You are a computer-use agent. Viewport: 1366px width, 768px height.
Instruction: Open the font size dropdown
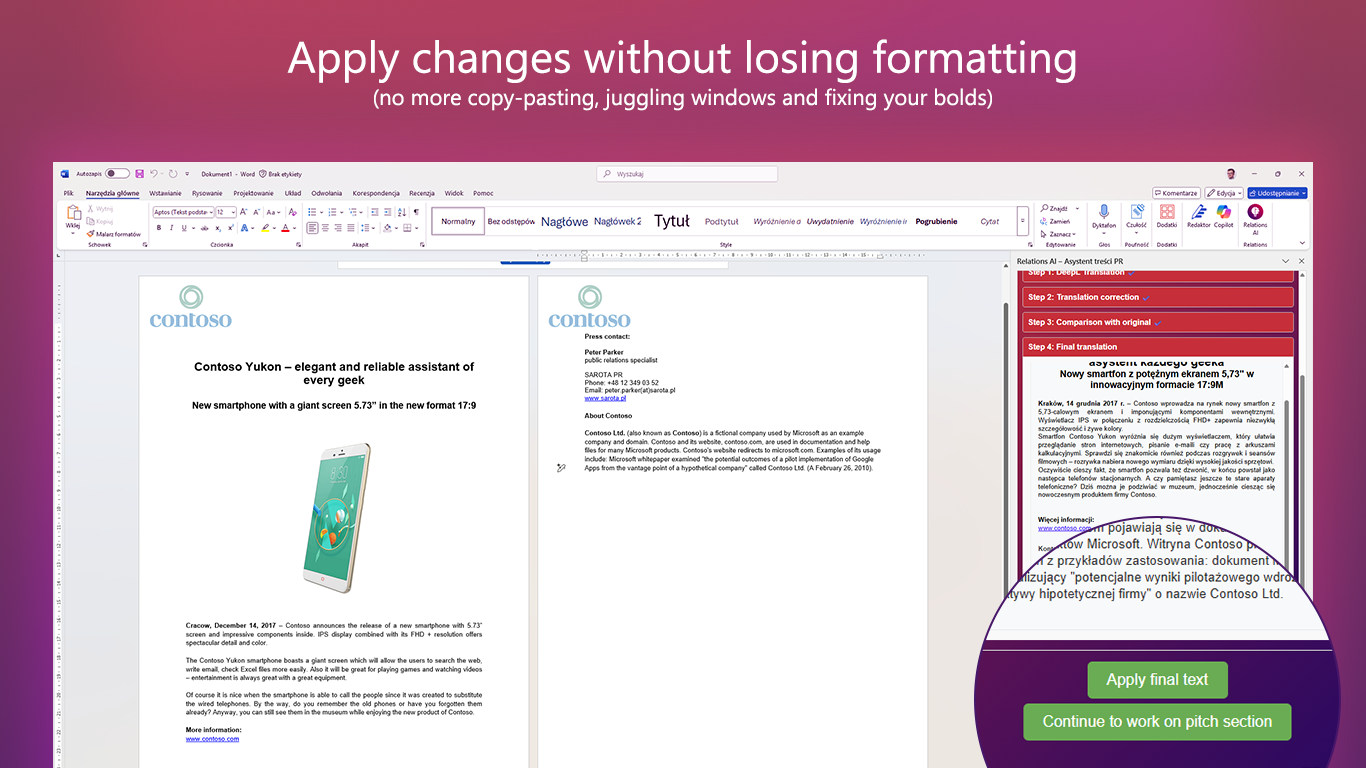point(233,212)
